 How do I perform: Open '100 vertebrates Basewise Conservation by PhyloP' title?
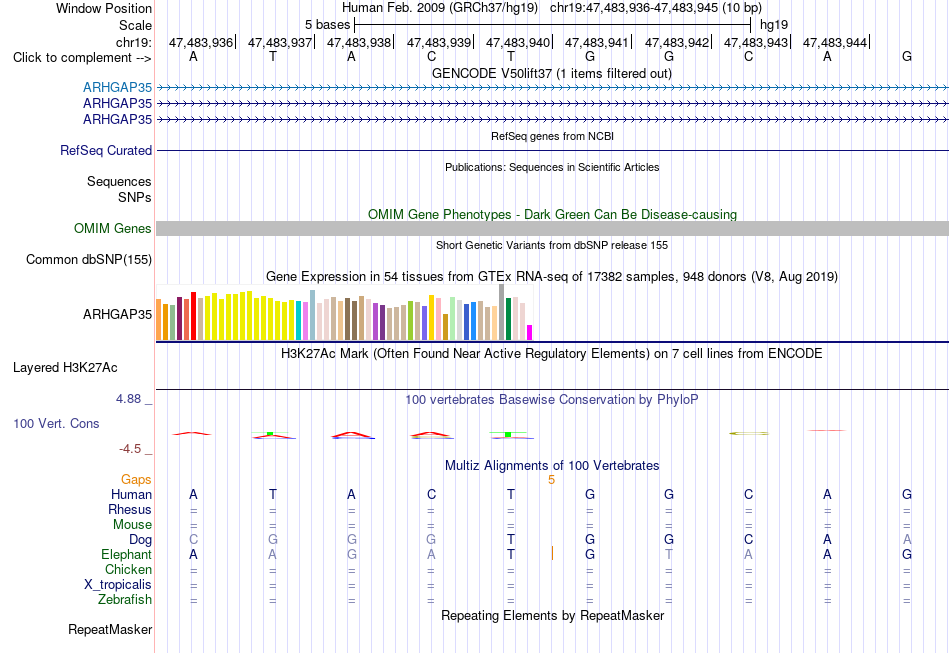pos(552,400)
